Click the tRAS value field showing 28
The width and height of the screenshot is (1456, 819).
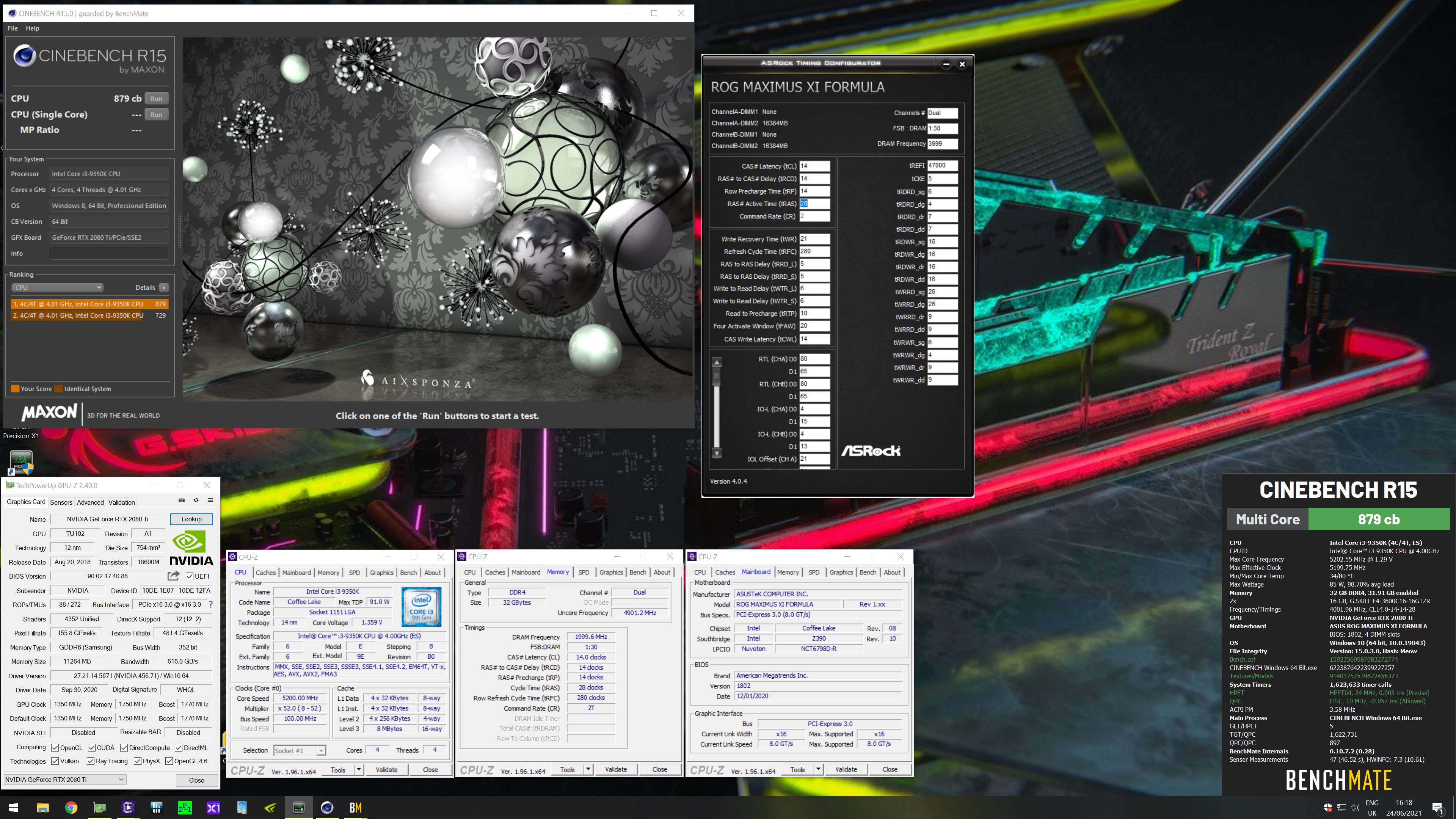pos(814,204)
